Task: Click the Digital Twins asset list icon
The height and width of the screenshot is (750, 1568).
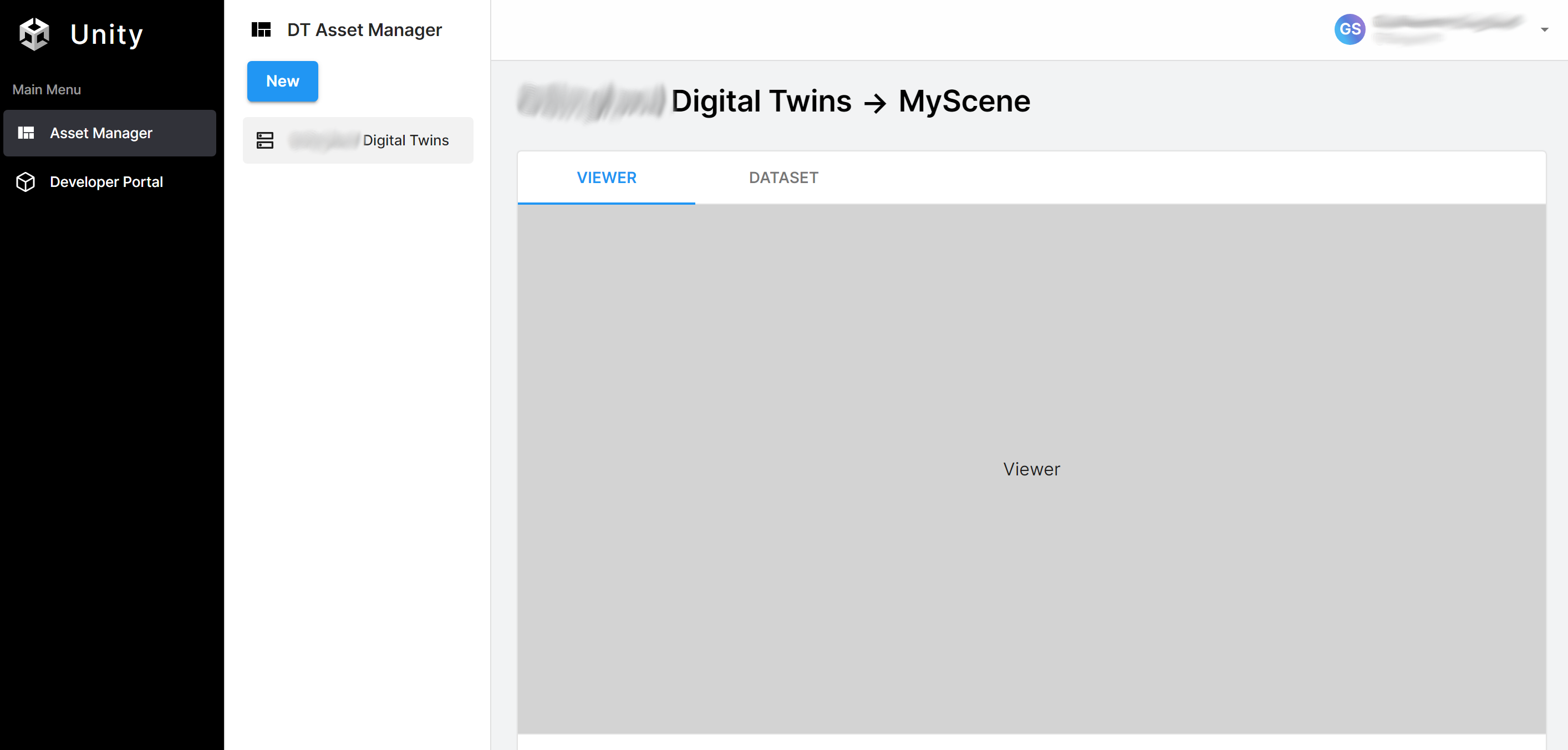Action: coord(265,140)
